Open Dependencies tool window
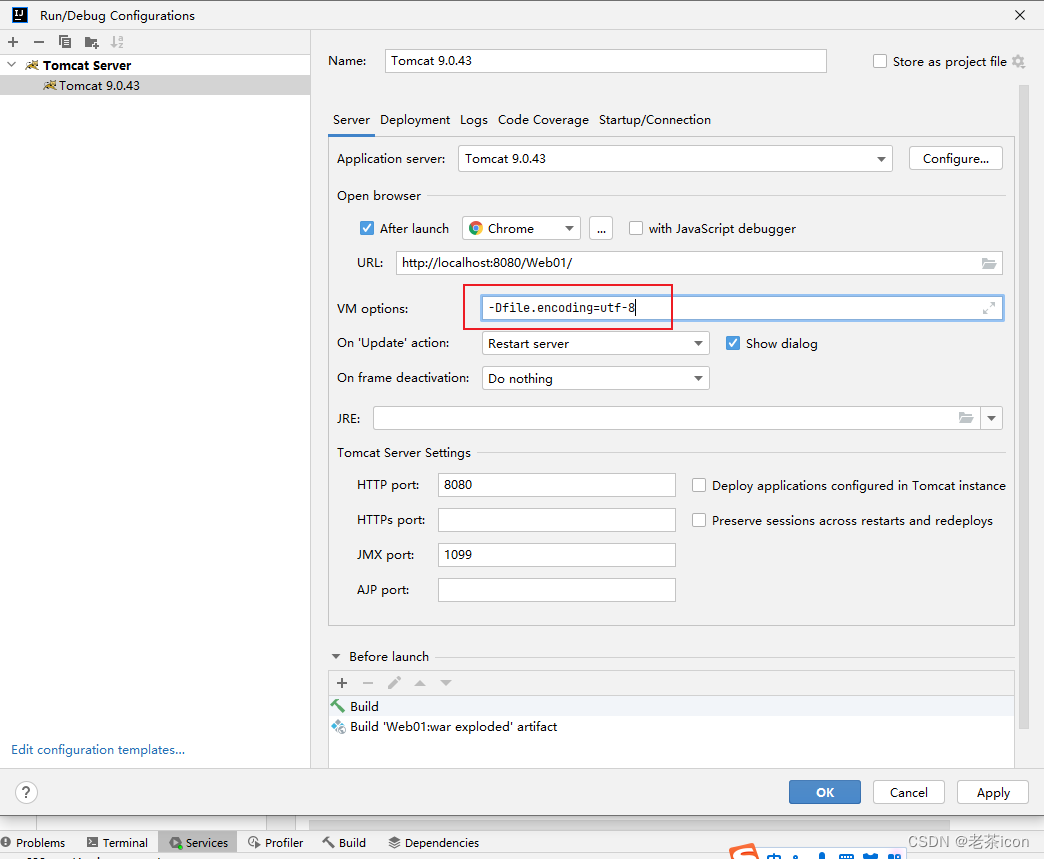1044x859 pixels. [x=434, y=842]
